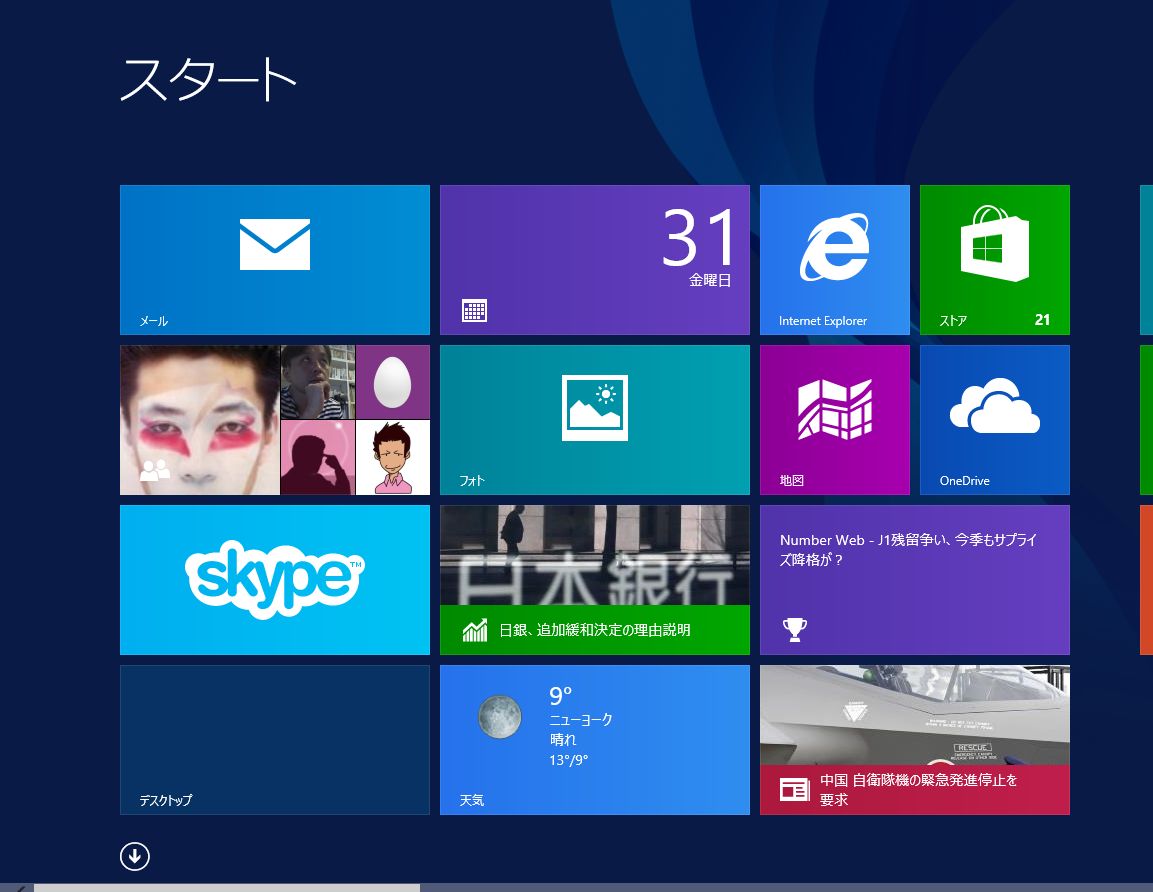Launch the Skype tile
The image size is (1153, 892).
(274, 579)
